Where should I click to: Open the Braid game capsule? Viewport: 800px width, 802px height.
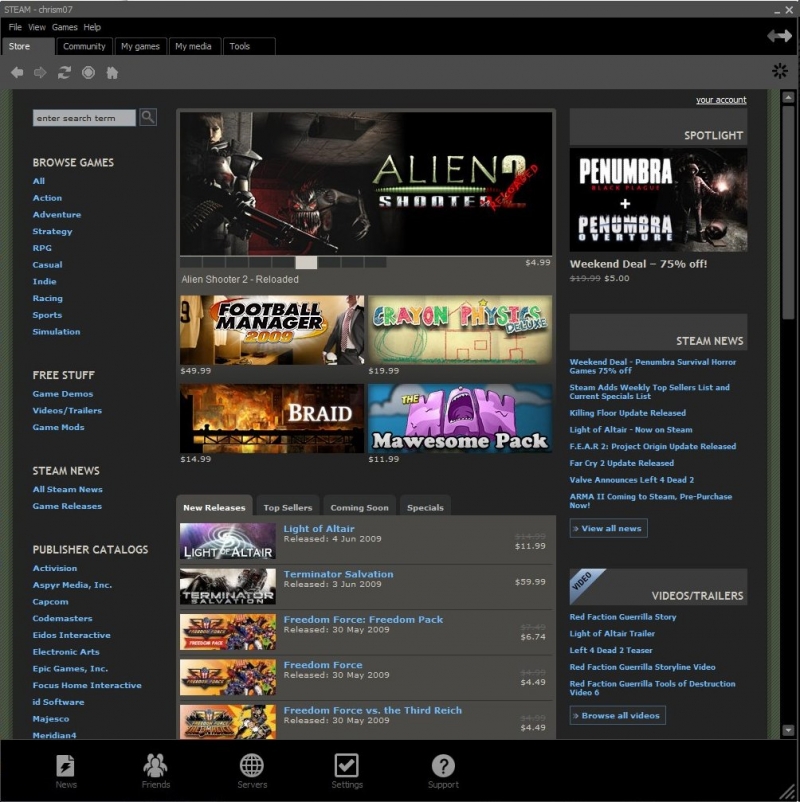pyautogui.click(x=272, y=418)
